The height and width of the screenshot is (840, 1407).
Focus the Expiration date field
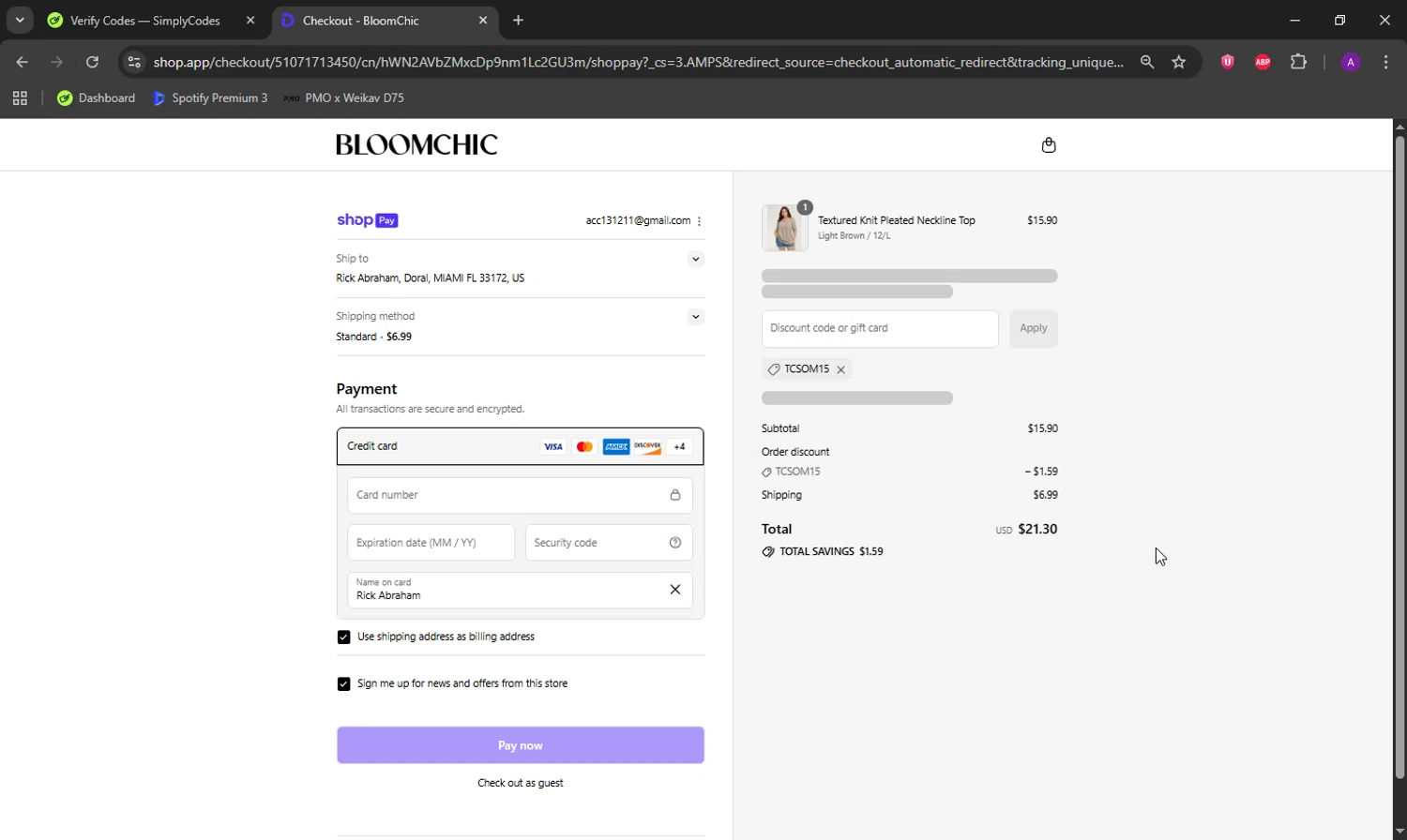(431, 543)
